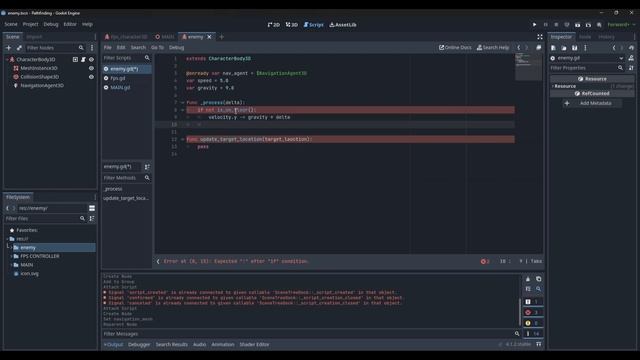The width and height of the screenshot is (640, 360).
Task: Click the script editor minimap
Action: click(x=528, y=67)
